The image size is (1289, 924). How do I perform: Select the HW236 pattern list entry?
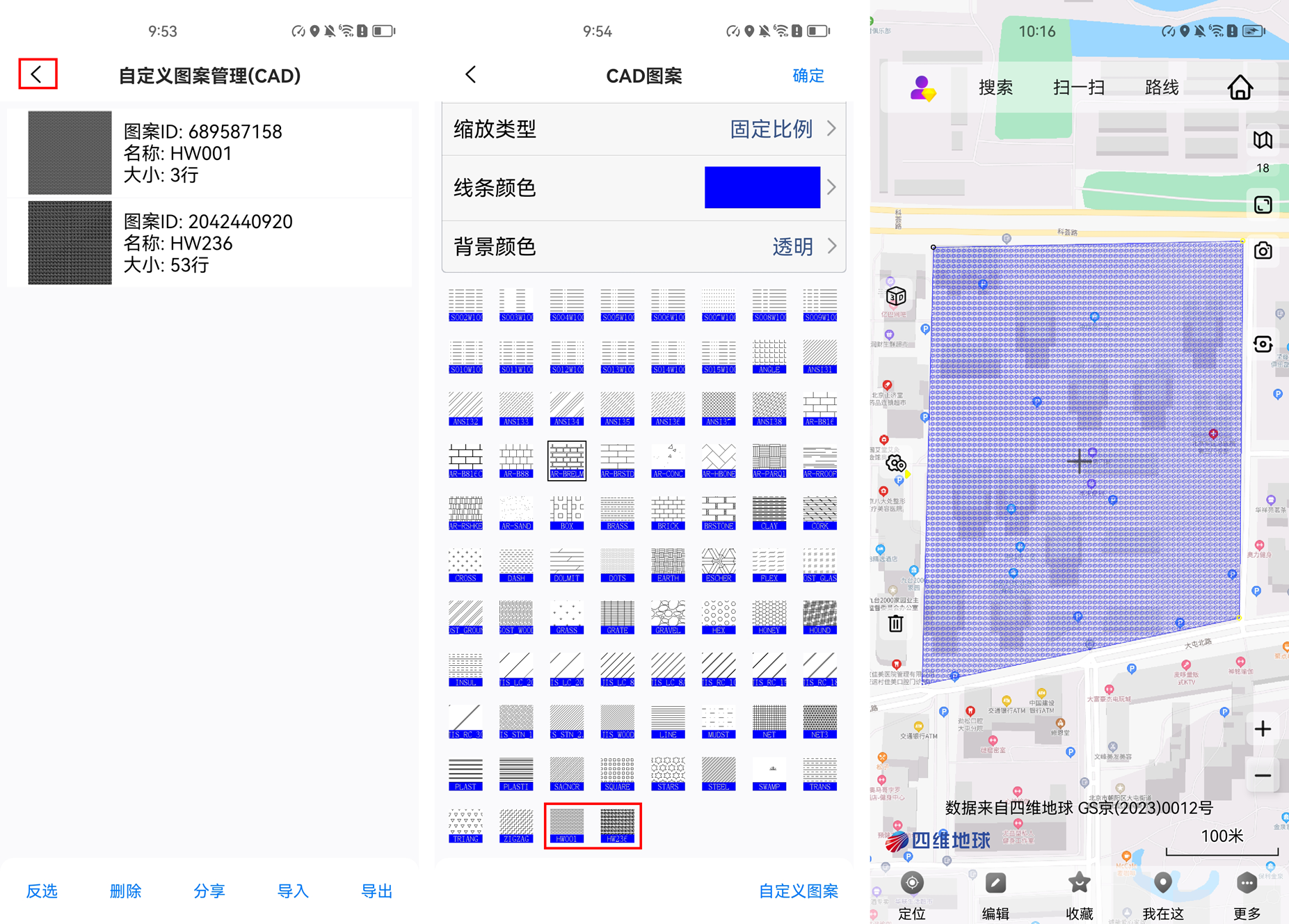(209, 243)
